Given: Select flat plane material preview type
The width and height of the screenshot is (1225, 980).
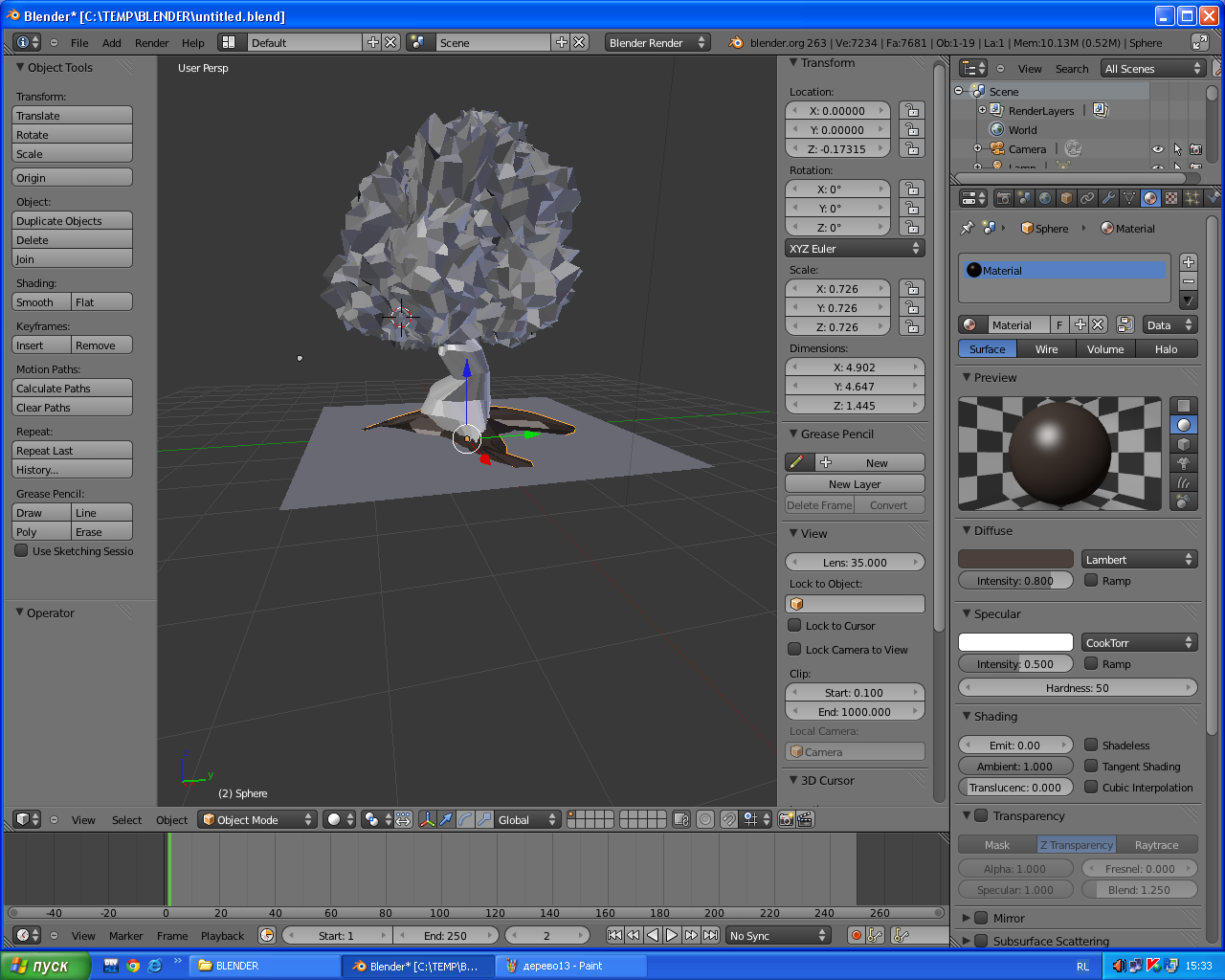Looking at the screenshot, I should pos(1184,406).
